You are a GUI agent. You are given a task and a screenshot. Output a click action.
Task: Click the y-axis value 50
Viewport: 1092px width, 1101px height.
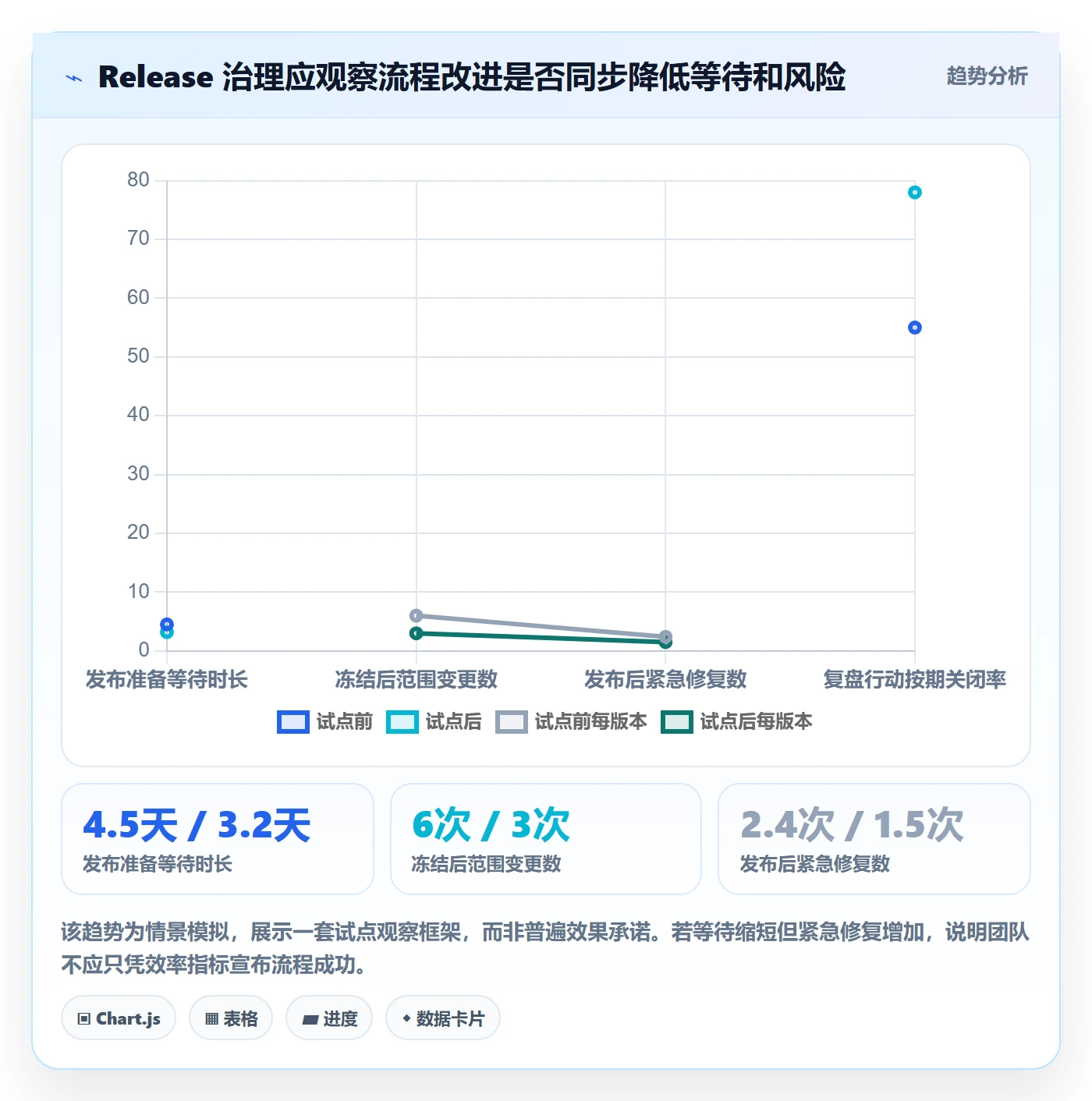139,356
